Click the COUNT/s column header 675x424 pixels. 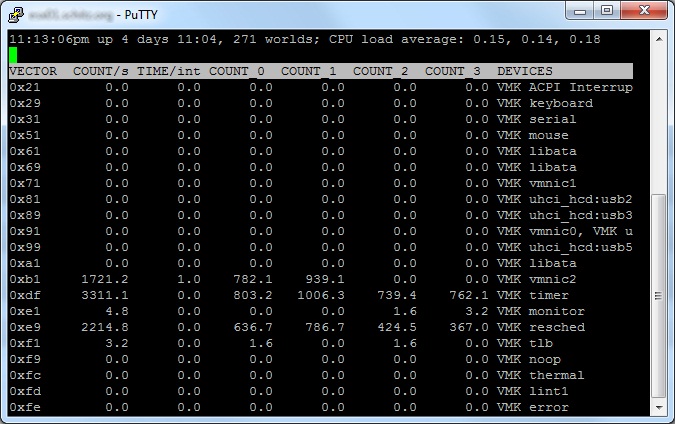[x=101, y=71]
